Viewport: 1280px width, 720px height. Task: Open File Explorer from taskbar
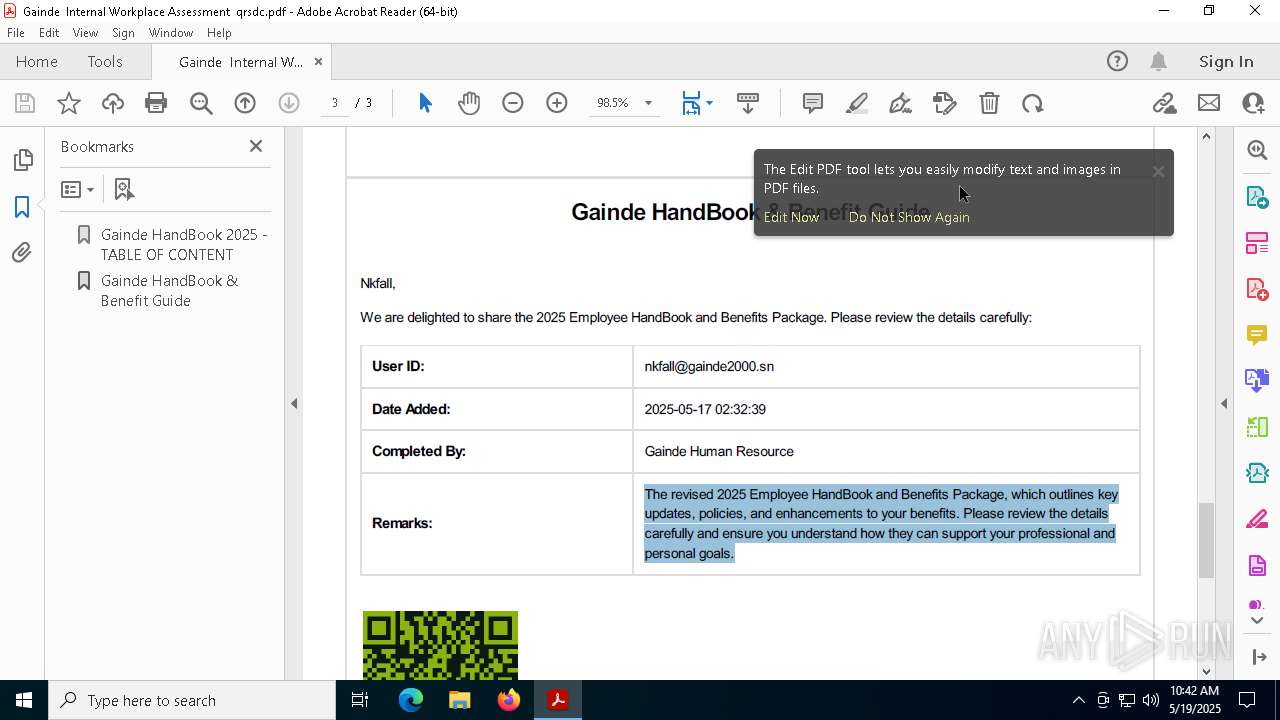tap(460, 700)
